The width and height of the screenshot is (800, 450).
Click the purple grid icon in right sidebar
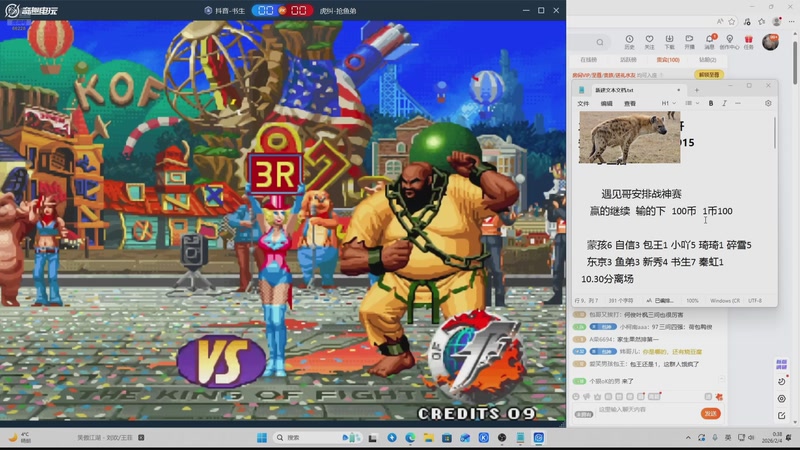[x=781, y=364]
